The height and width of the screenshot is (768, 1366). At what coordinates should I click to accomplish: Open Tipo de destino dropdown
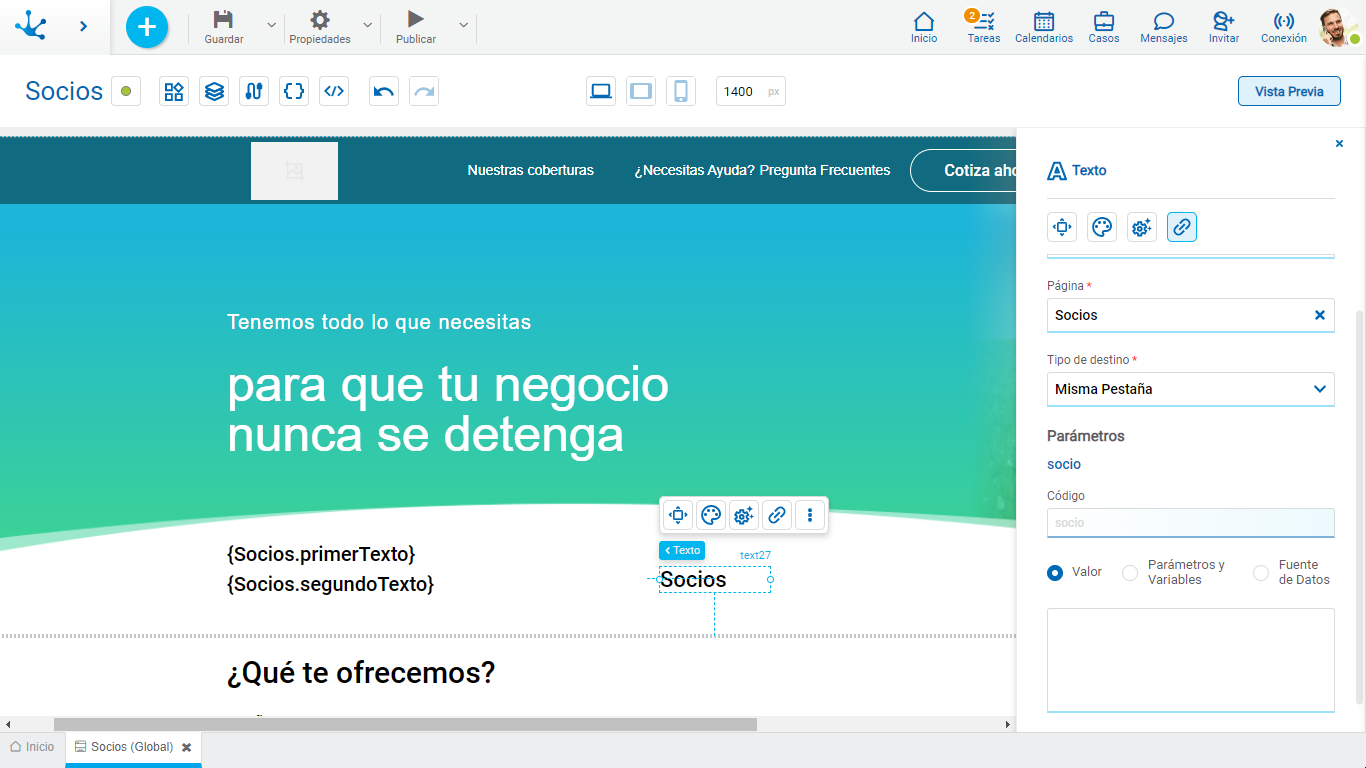click(1191, 389)
